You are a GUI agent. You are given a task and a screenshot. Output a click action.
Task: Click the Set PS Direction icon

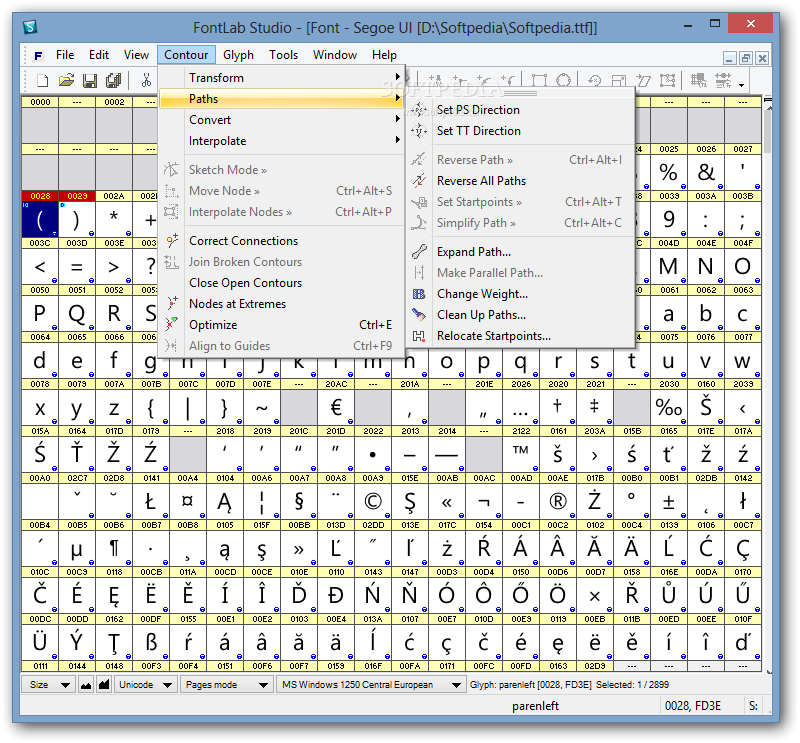[x=419, y=110]
